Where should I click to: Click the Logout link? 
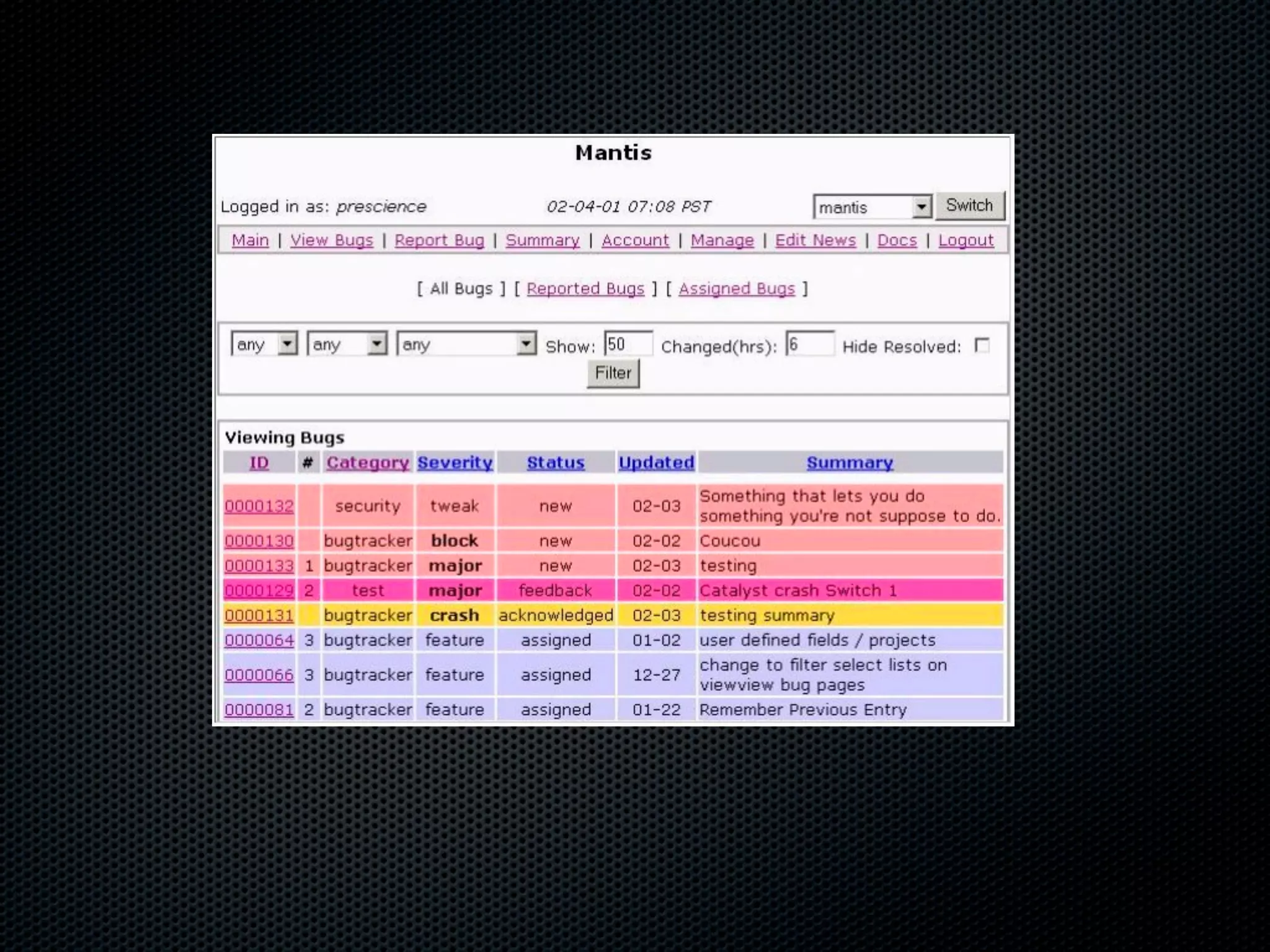[x=966, y=240]
